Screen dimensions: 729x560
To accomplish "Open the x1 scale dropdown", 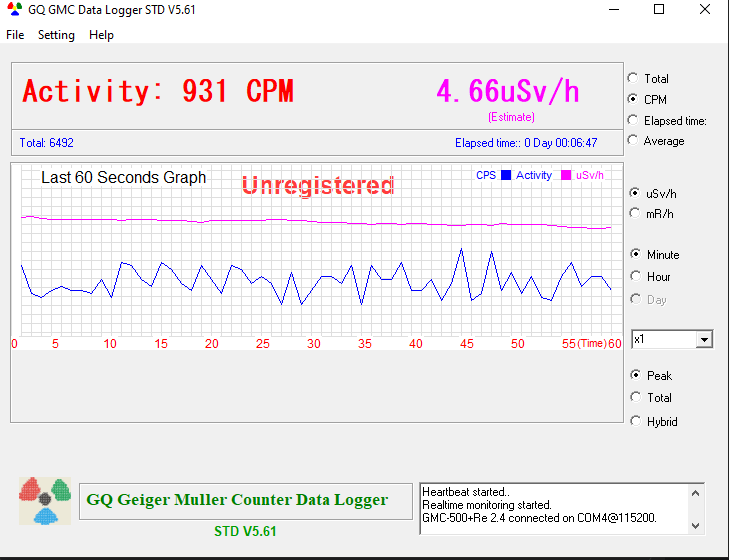I will [x=704, y=340].
